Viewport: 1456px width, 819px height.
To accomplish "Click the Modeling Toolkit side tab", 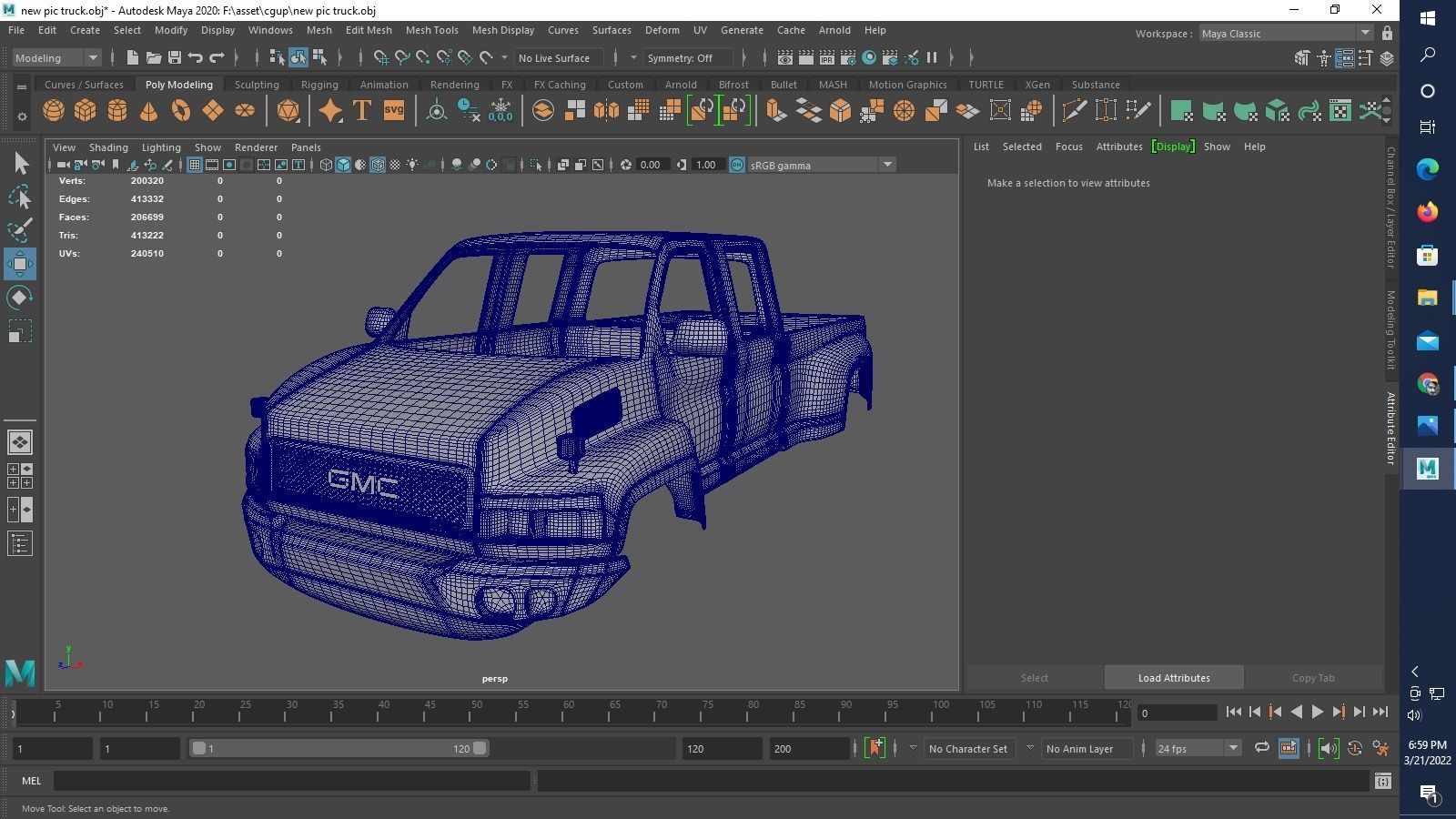I will click(1390, 329).
